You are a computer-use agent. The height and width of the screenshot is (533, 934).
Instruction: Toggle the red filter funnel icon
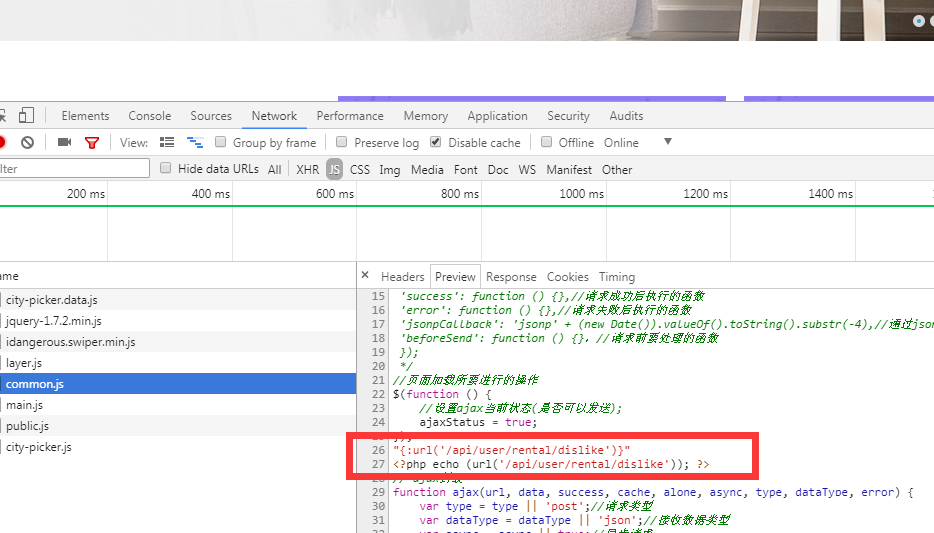tap(92, 143)
